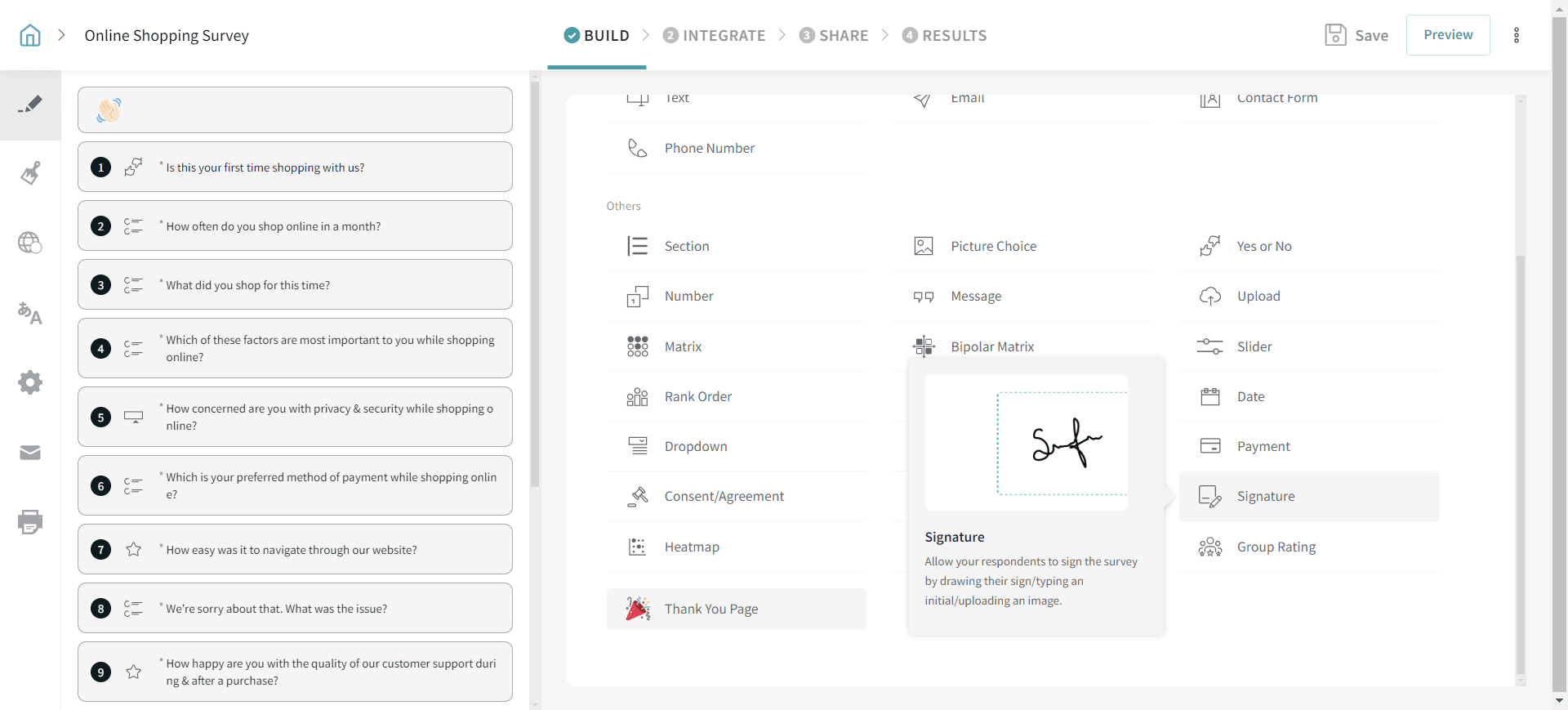Image resolution: width=1568 pixels, height=710 pixels.
Task: Open the design paintbrush icon in left sidebar
Action: 30,173
